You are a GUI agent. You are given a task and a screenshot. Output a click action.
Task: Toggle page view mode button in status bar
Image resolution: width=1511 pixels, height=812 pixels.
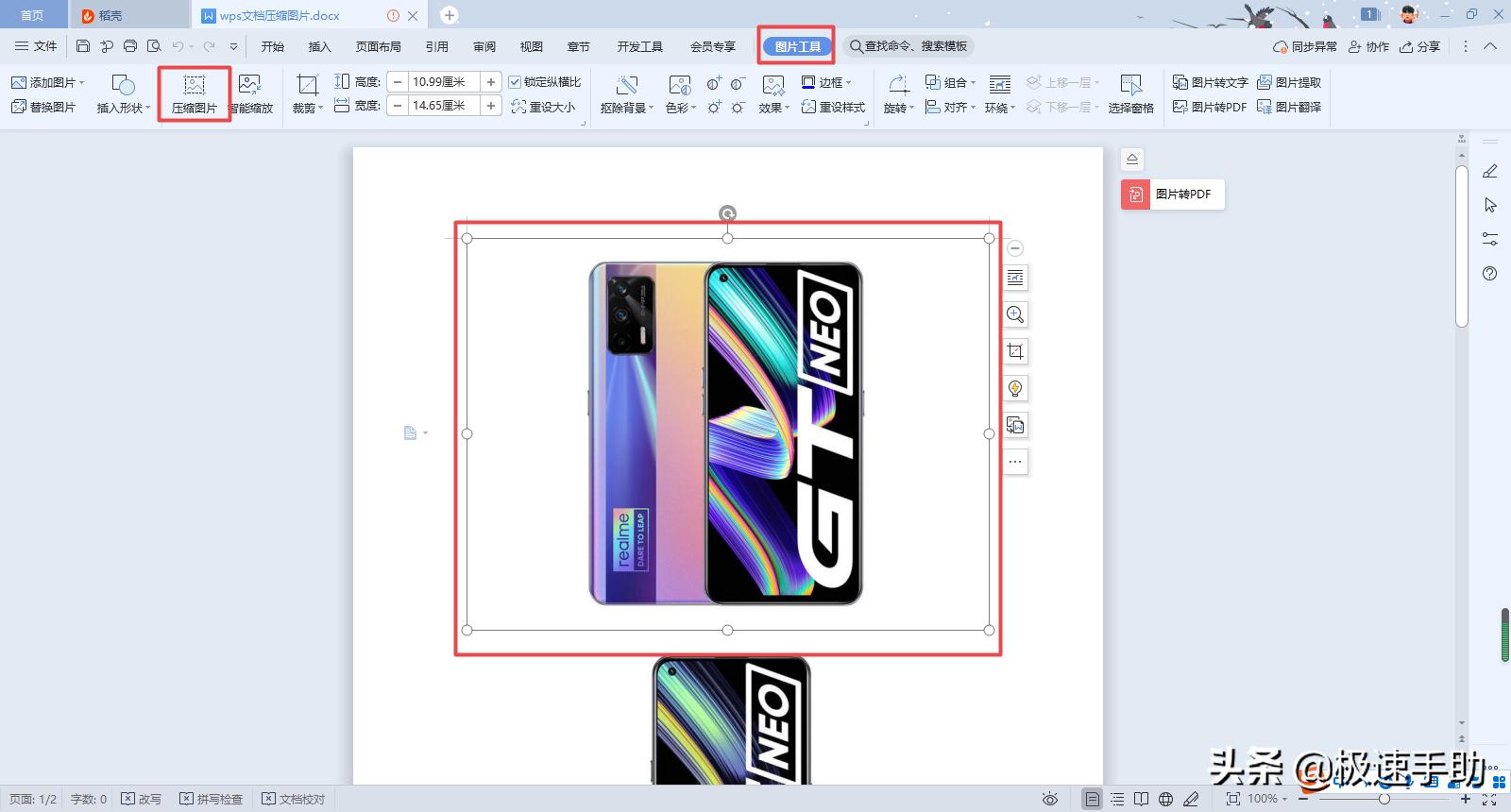(x=1092, y=799)
